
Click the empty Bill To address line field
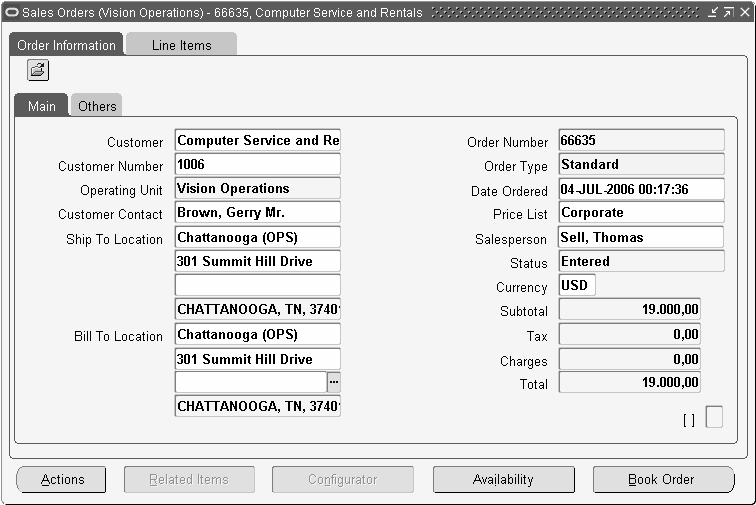tap(251, 382)
